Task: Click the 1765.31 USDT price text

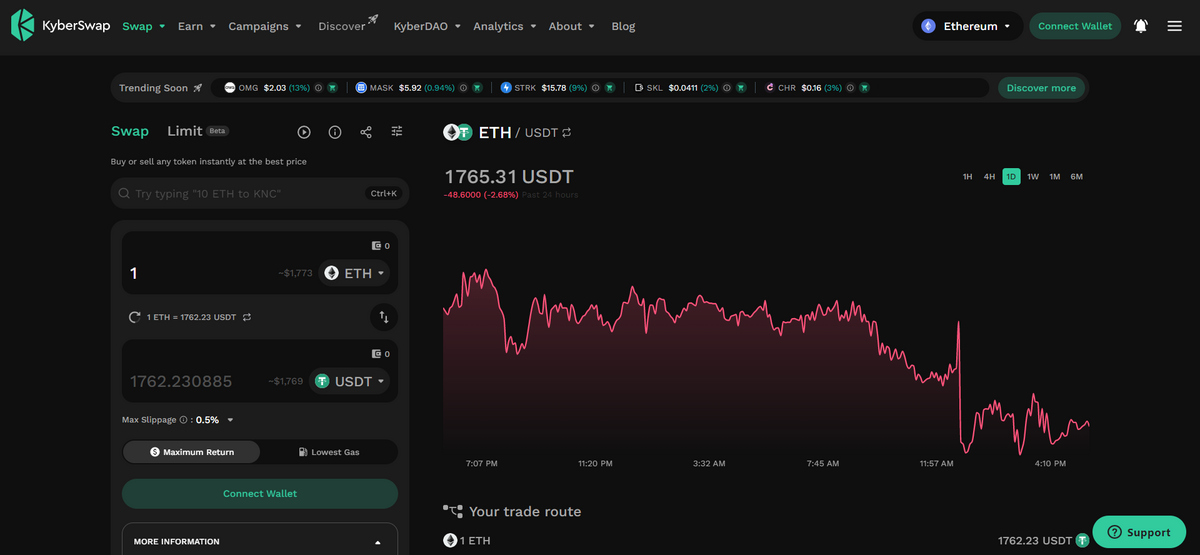Action: pyautogui.click(x=509, y=176)
